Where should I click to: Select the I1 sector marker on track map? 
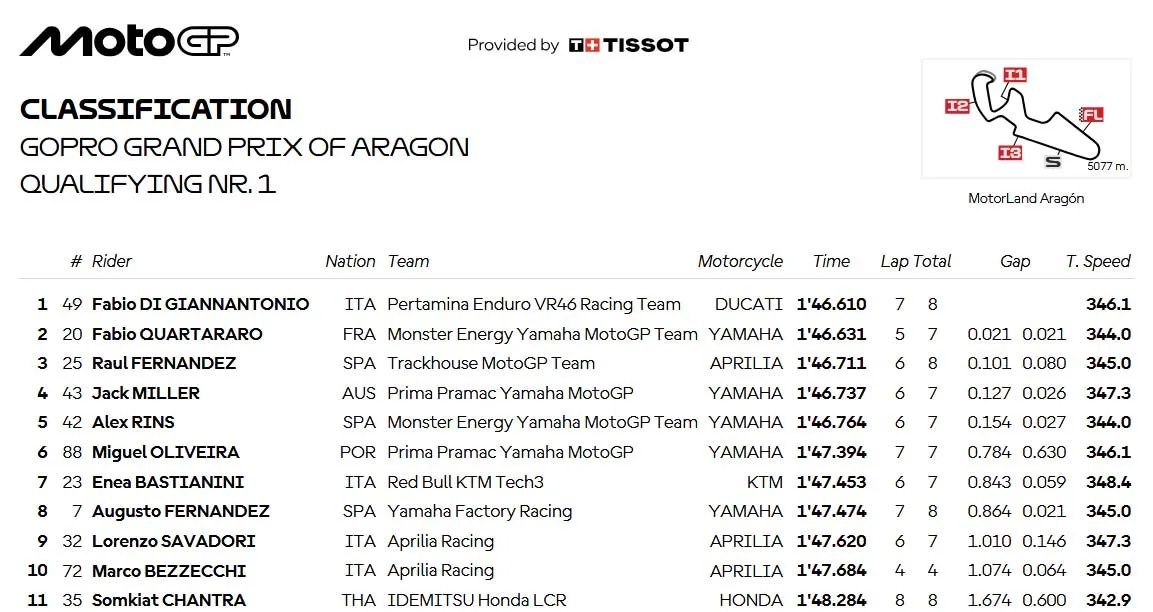coord(1015,74)
